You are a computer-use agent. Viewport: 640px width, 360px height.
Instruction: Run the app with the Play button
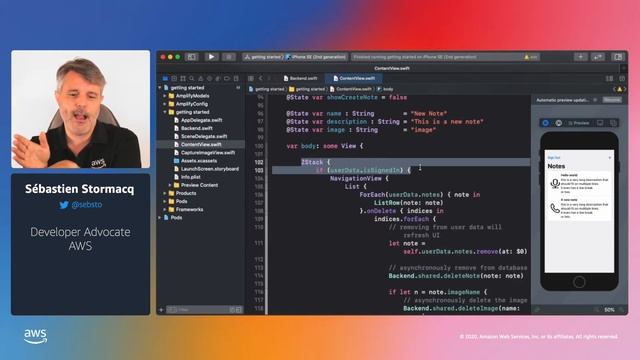211,57
